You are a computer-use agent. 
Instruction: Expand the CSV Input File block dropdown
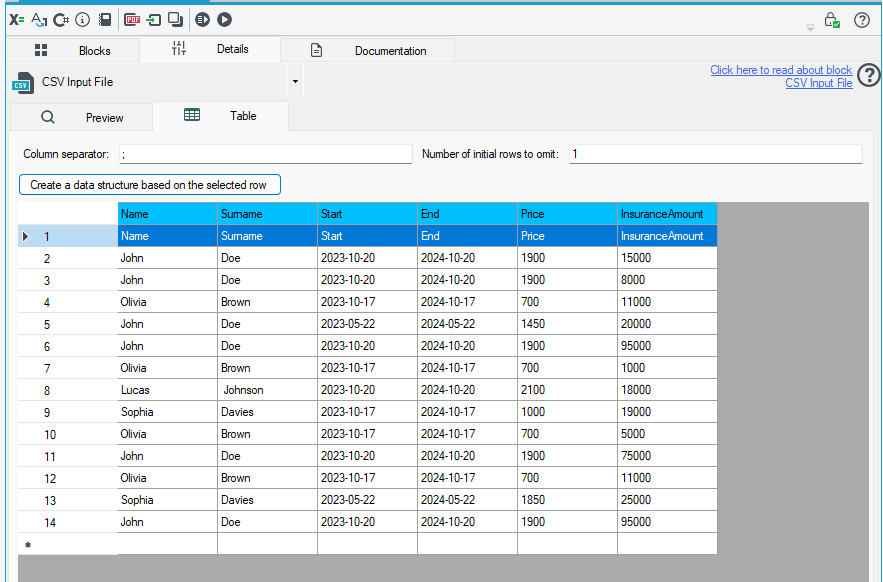click(x=295, y=82)
